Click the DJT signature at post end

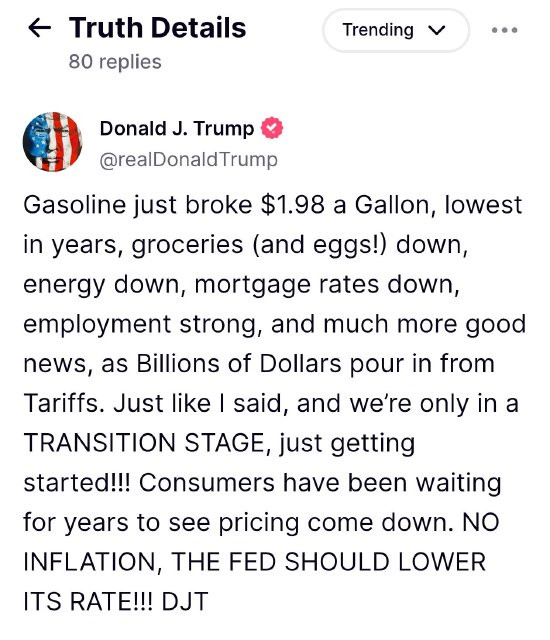185,601
